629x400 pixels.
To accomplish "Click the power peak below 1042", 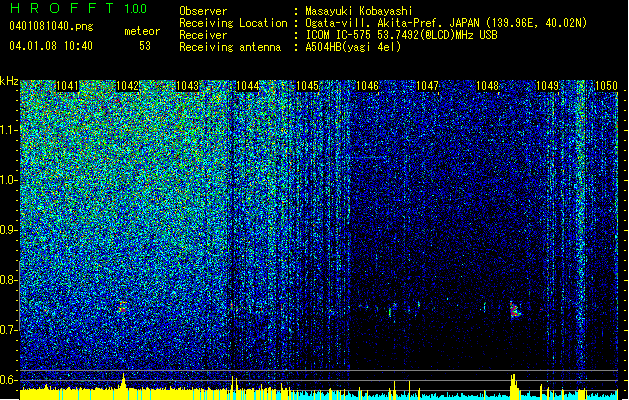I will coord(124,381).
